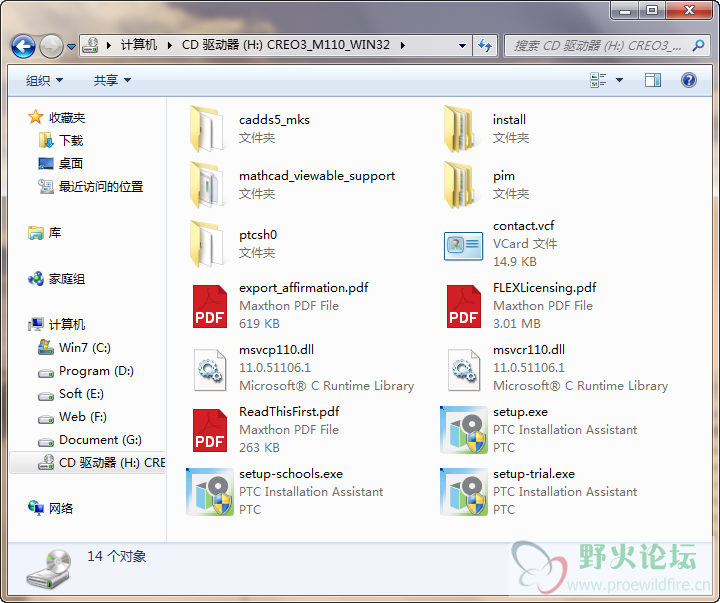This screenshot has height=603, width=720.
Task: Click the CD drive icon in details pane
Action: click(x=49, y=569)
